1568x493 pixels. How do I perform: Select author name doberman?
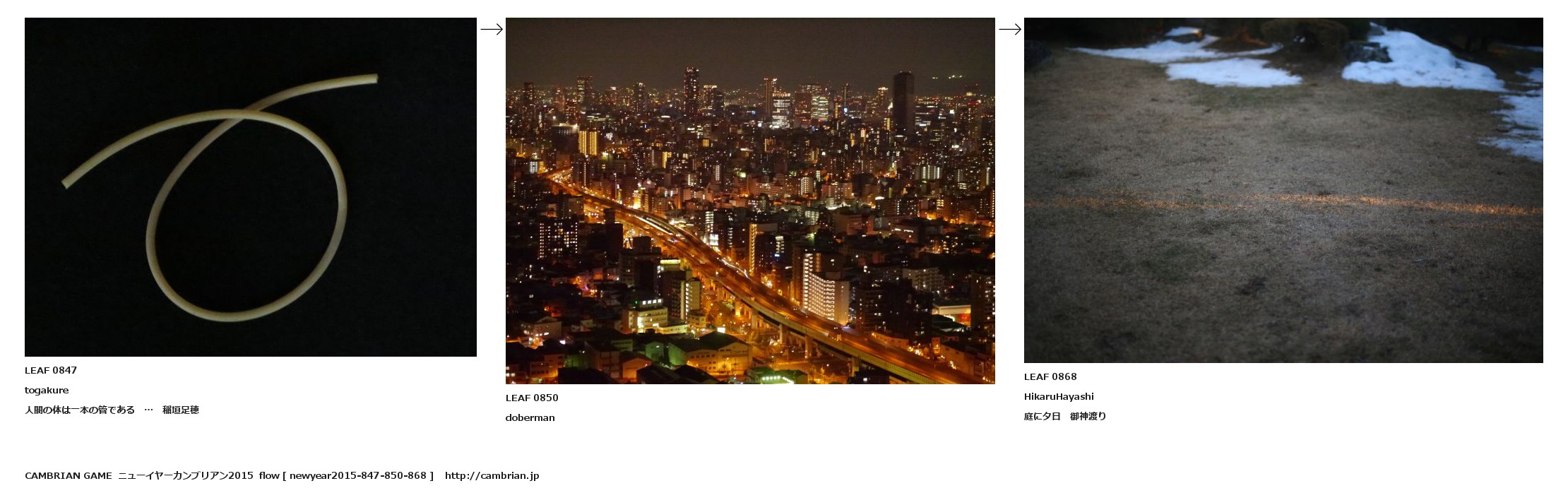pyautogui.click(x=530, y=417)
